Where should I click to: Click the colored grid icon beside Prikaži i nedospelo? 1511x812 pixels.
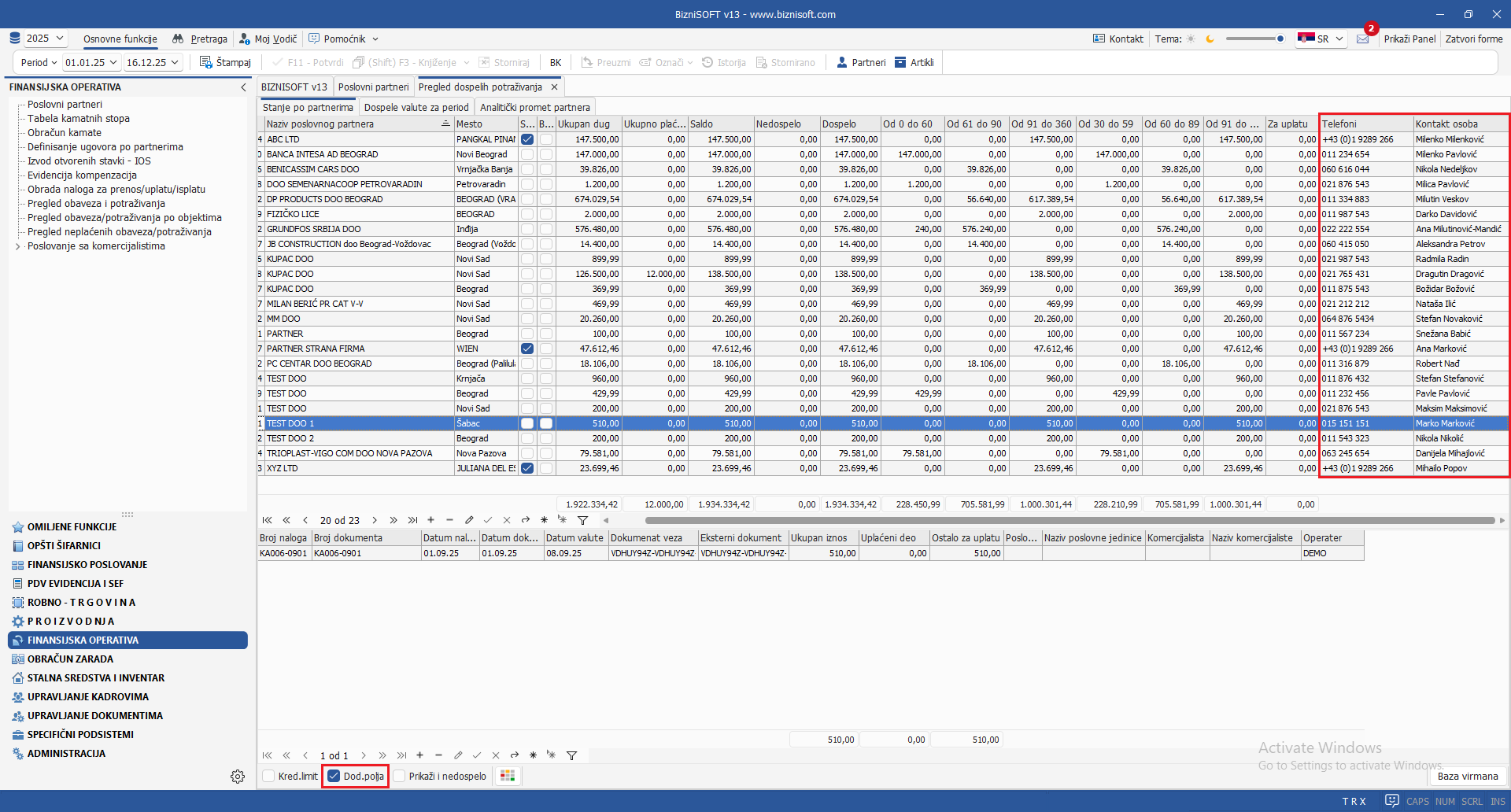[508, 776]
